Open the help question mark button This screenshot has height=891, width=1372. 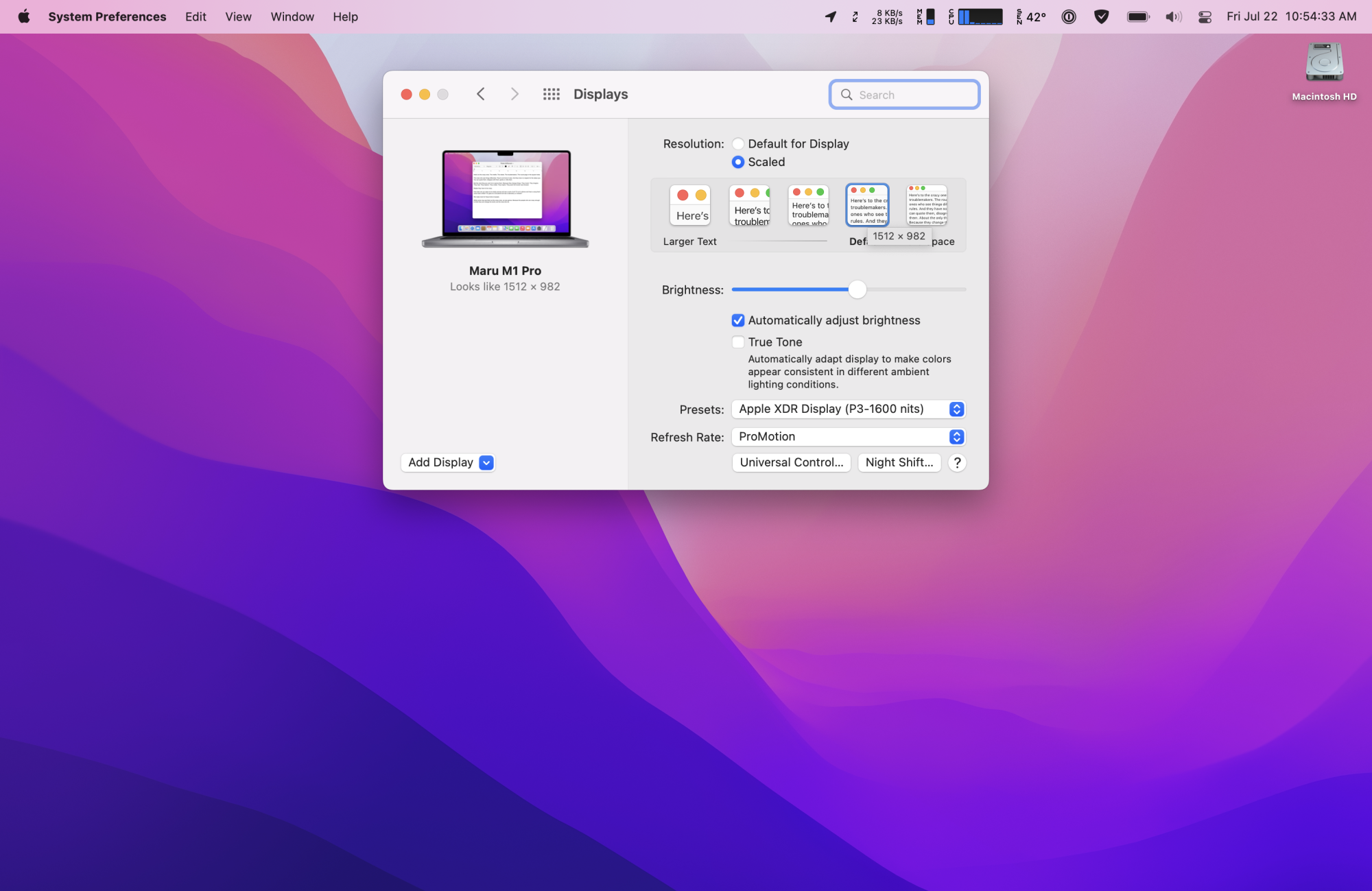pyautogui.click(x=957, y=463)
